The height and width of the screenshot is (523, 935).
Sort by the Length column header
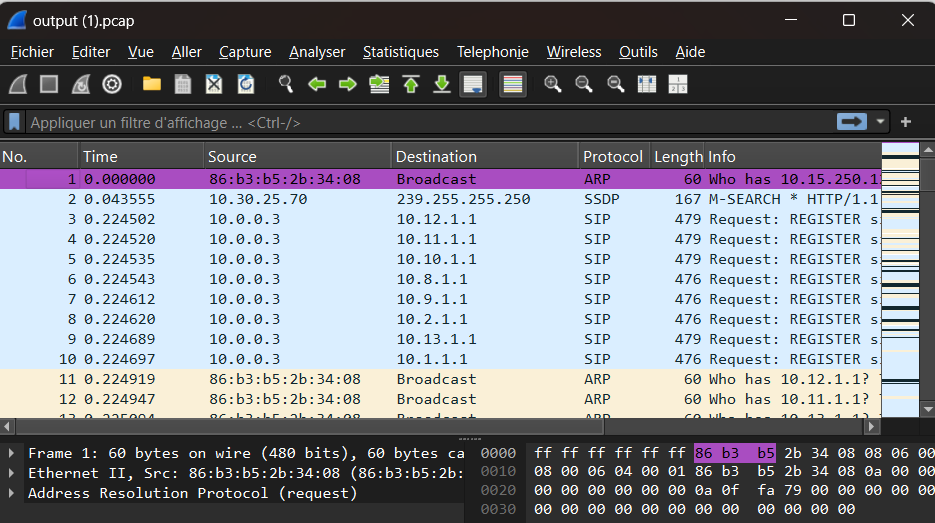(677, 156)
